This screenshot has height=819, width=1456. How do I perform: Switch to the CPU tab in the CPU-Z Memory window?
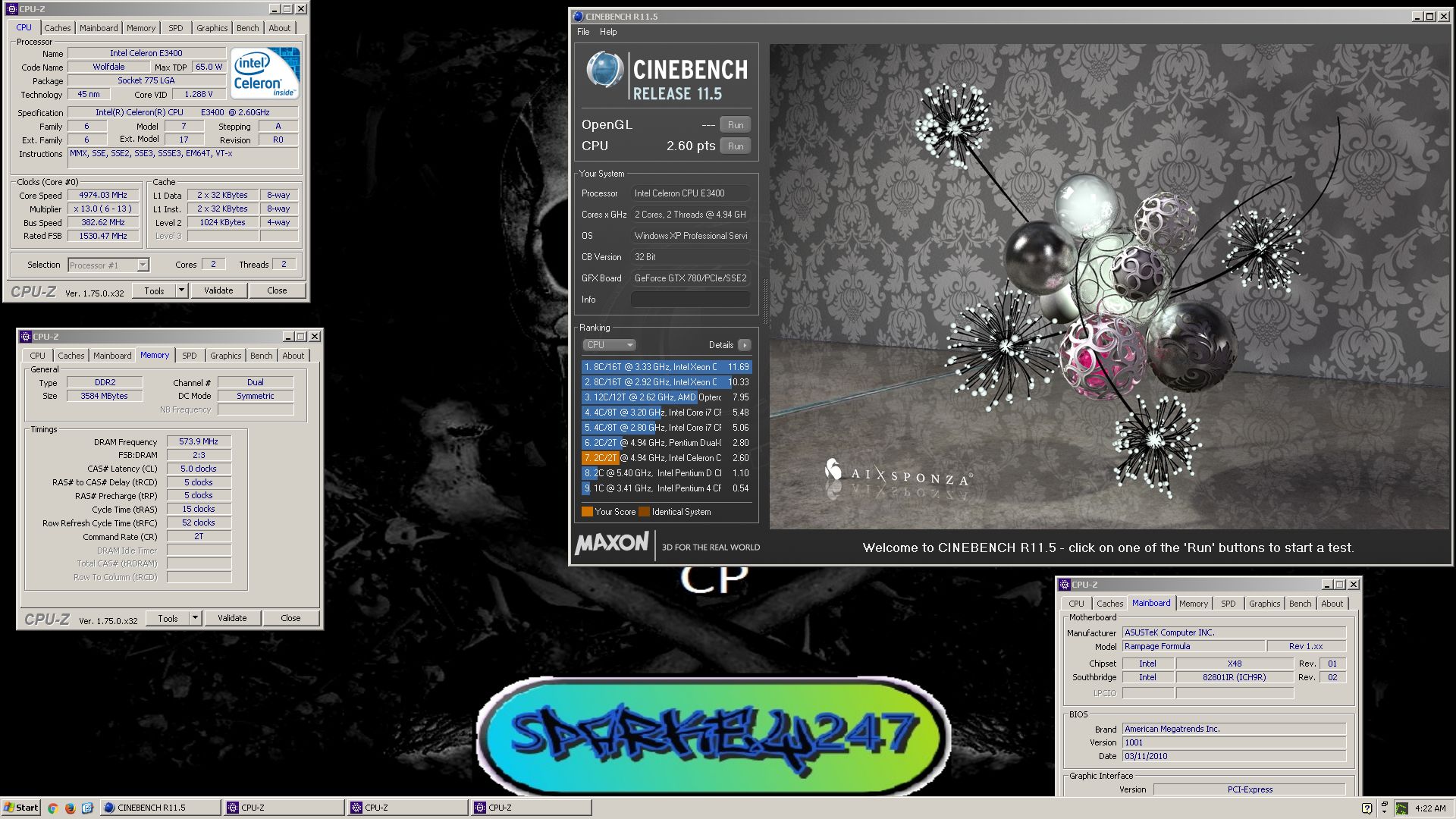click(x=37, y=356)
